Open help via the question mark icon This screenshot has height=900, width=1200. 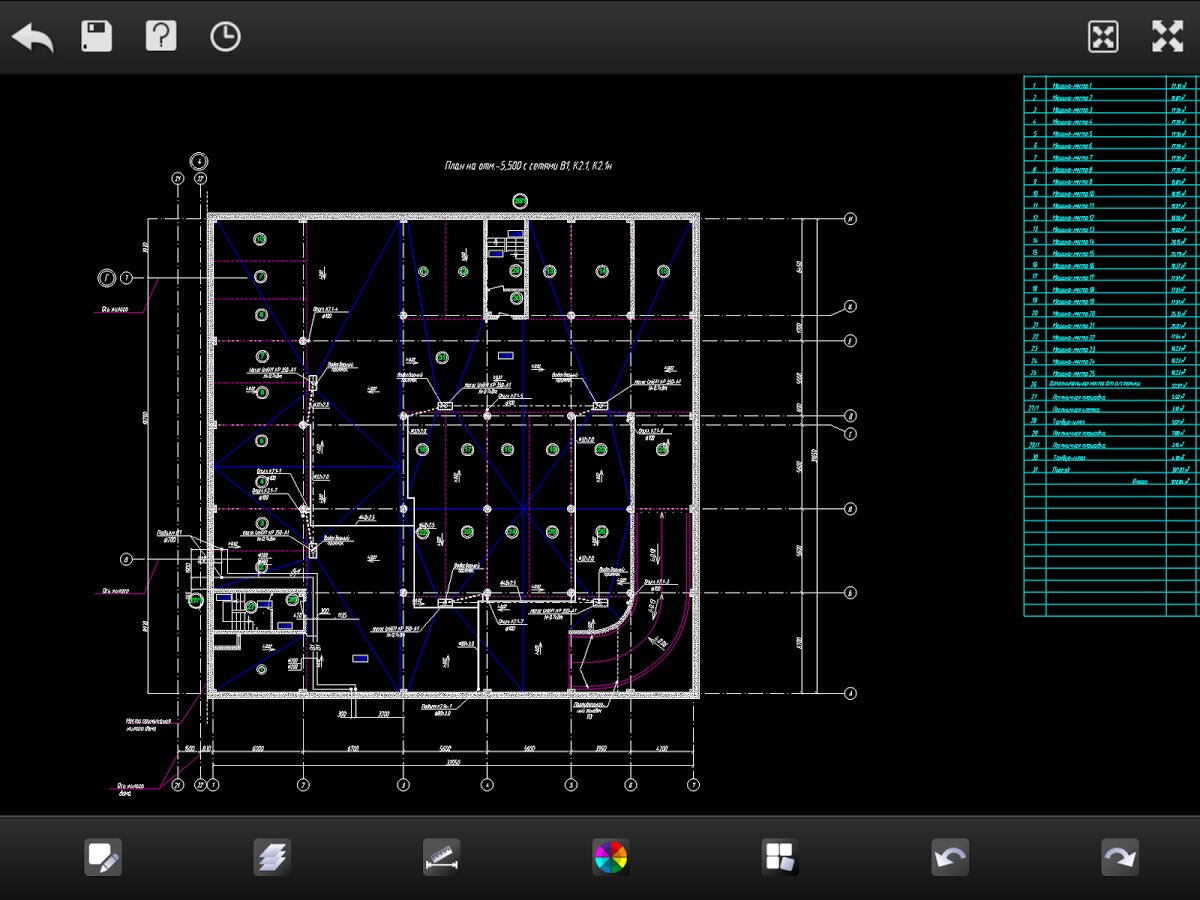(x=161, y=37)
